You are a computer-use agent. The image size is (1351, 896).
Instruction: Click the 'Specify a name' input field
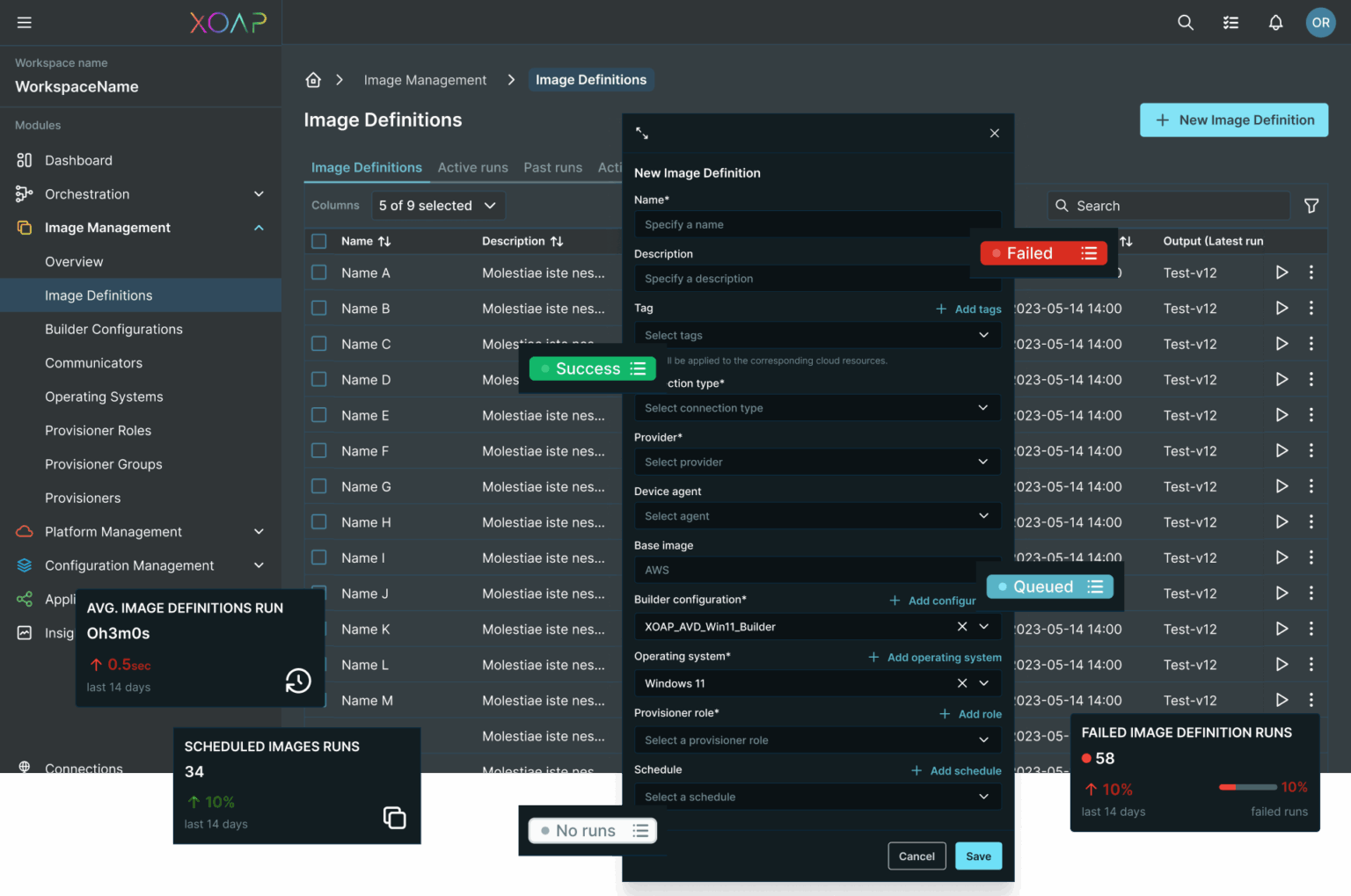(817, 224)
